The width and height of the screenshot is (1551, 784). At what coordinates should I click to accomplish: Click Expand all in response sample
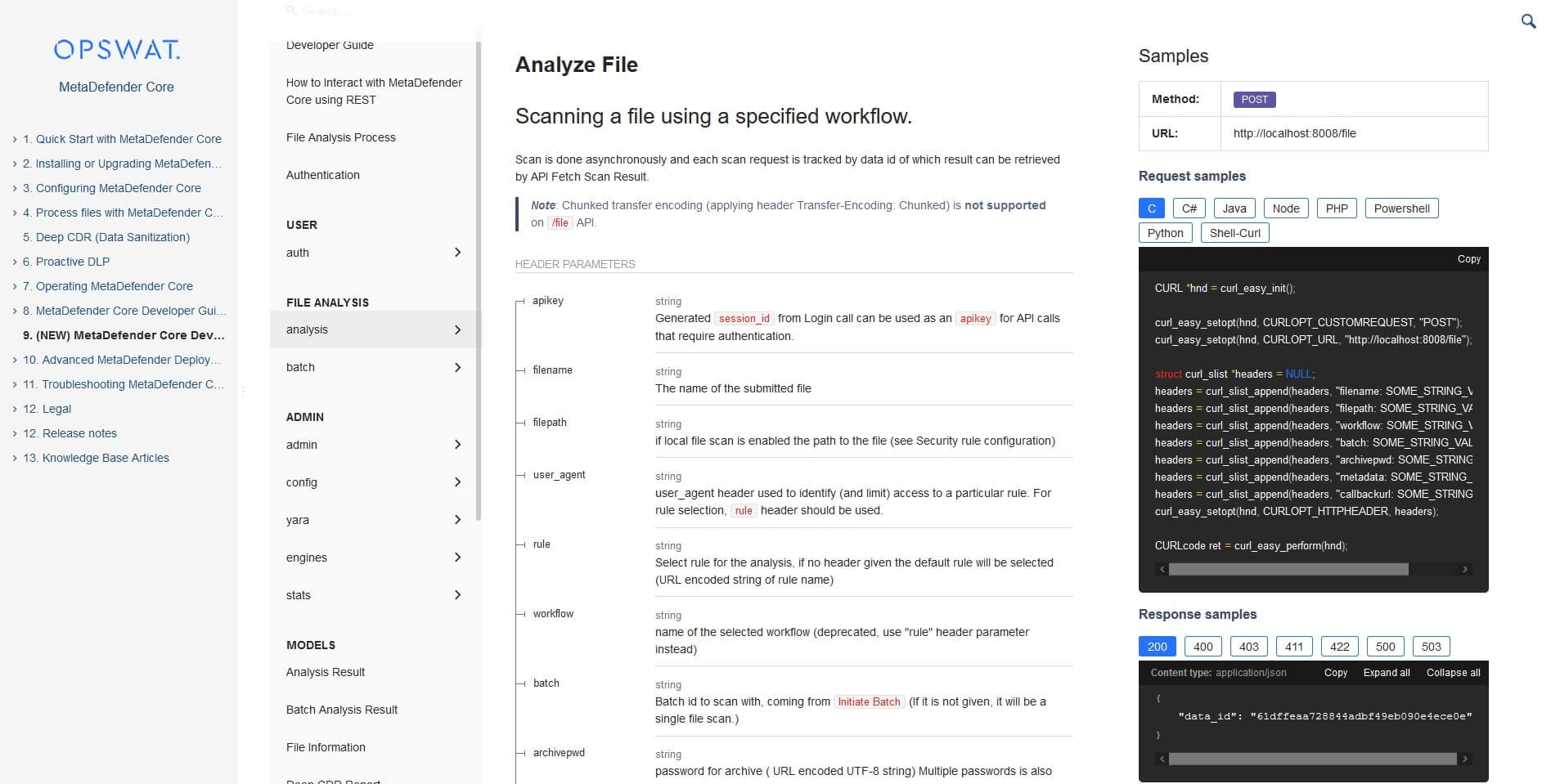point(1387,672)
